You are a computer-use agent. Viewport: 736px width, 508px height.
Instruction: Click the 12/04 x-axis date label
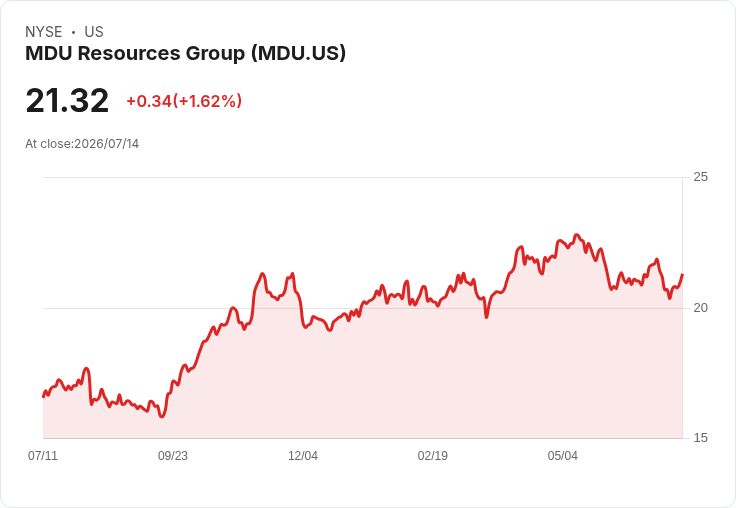pyautogui.click(x=303, y=456)
